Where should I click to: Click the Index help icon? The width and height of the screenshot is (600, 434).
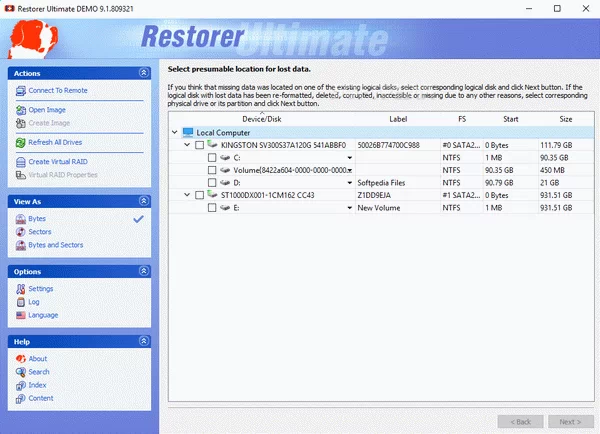click(x=21, y=385)
